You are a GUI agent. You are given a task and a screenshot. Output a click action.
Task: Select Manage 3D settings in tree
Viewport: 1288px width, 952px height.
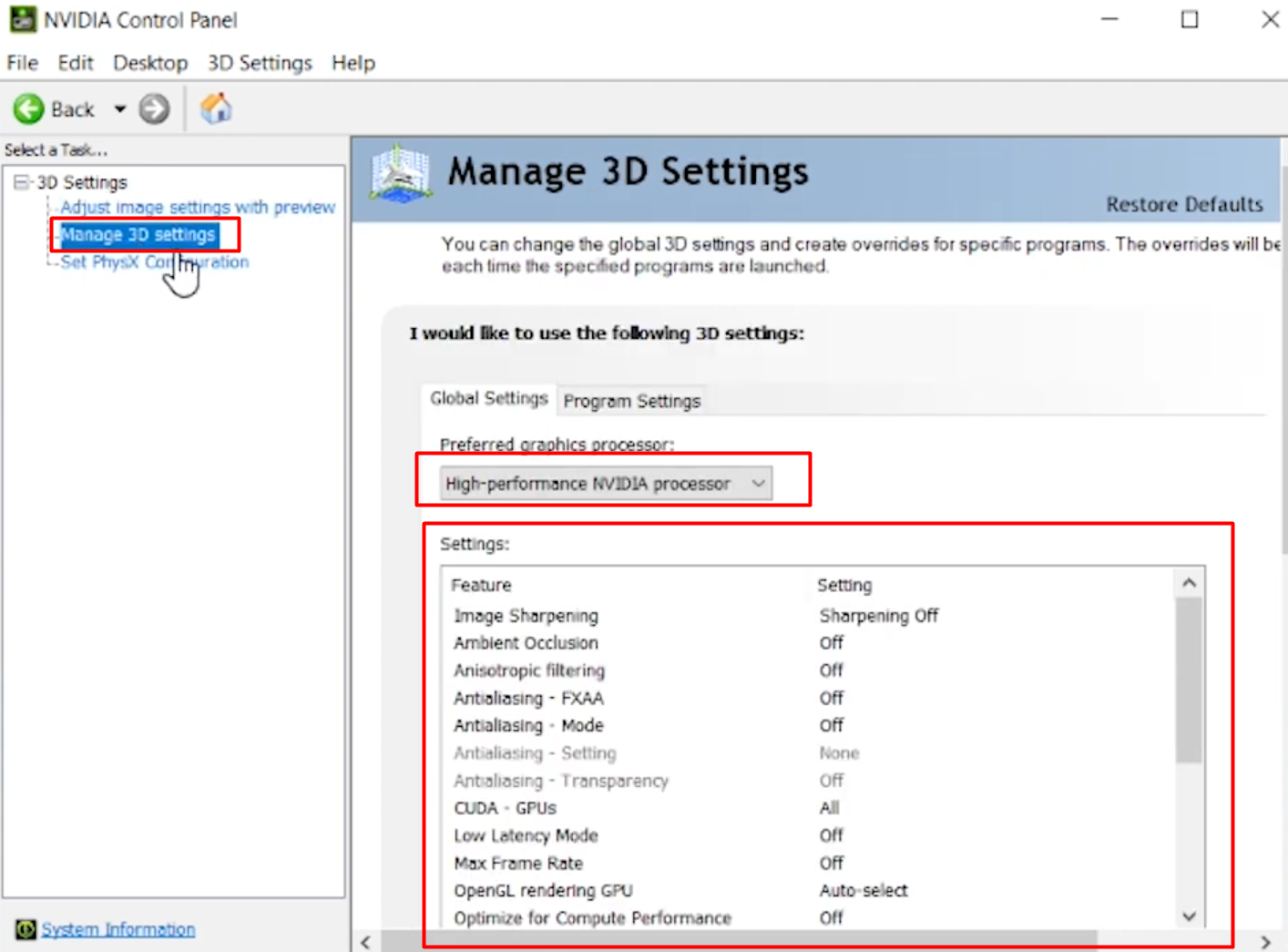pos(138,234)
